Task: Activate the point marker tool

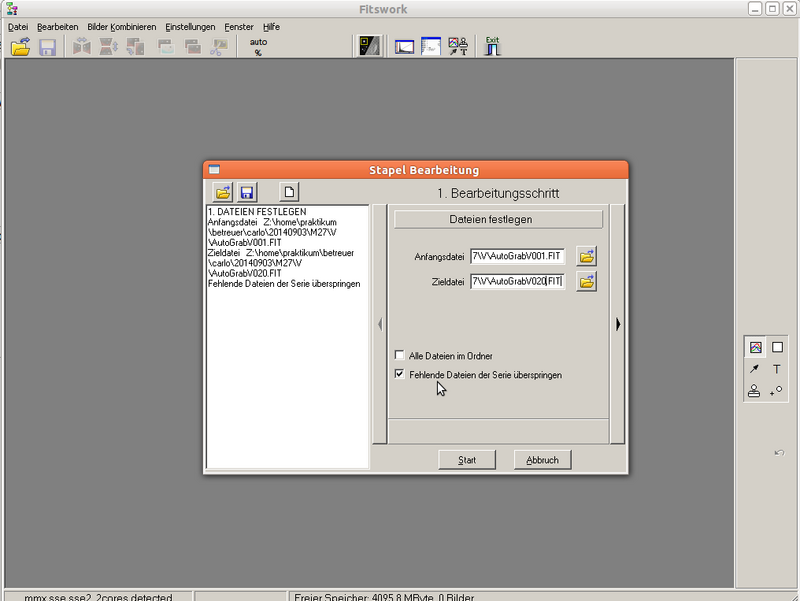Action: tap(778, 392)
